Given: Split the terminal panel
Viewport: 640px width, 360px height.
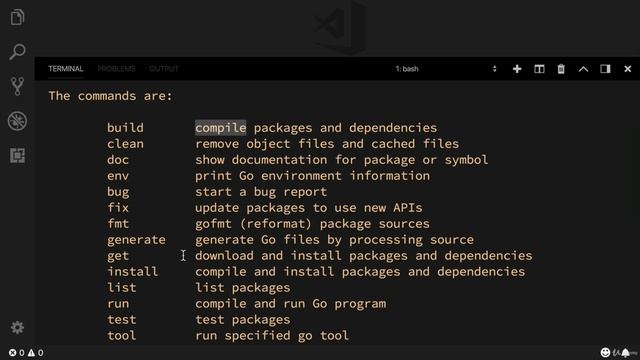Looking at the screenshot, I should click(539, 69).
